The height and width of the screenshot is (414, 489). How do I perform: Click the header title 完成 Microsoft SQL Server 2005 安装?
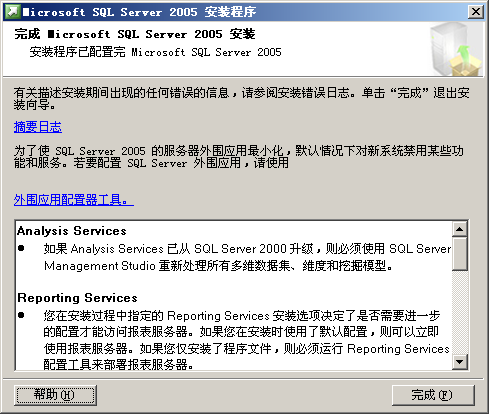pyautogui.click(x=135, y=34)
